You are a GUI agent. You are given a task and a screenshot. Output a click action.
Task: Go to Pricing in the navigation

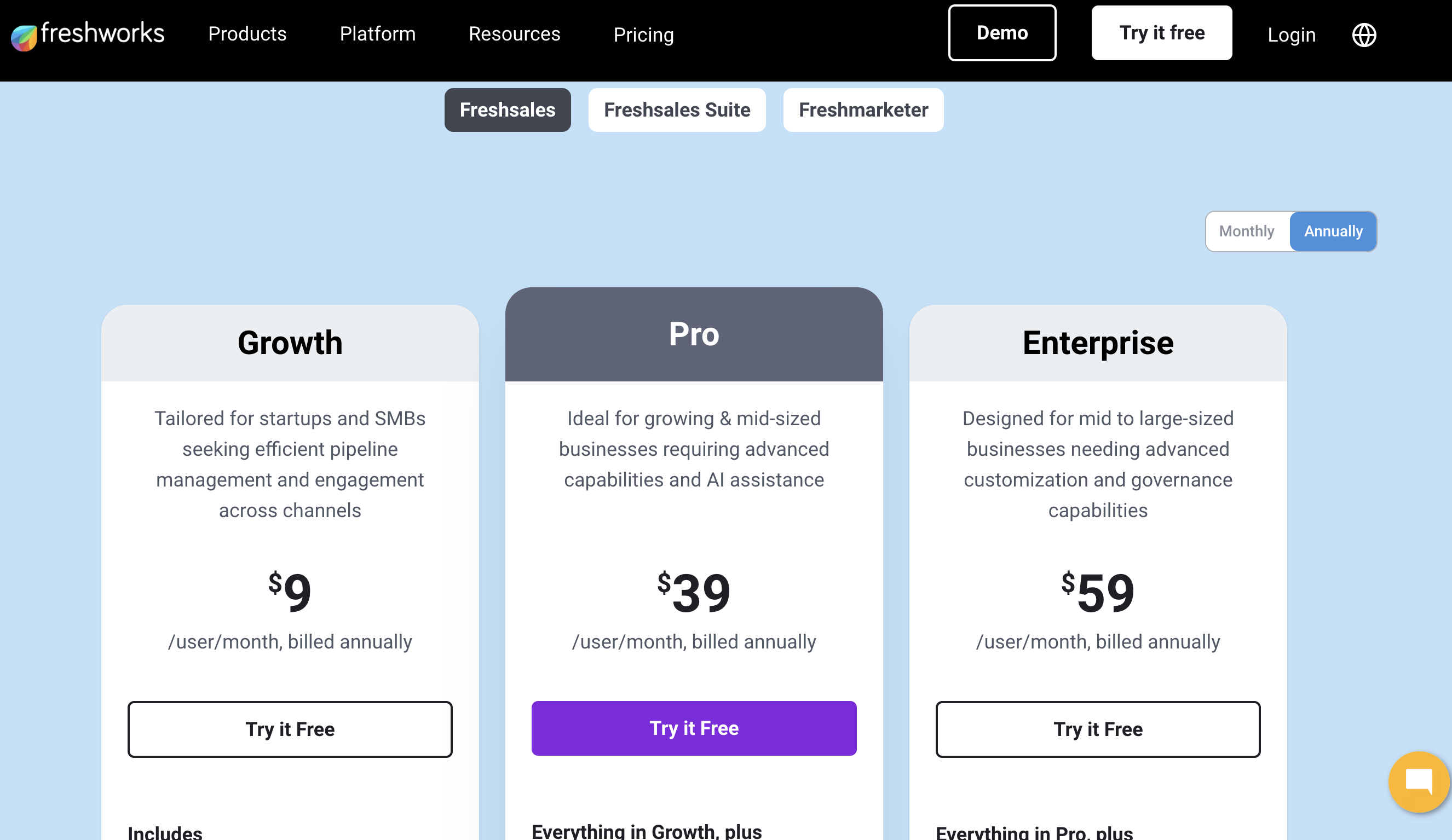tap(644, 34)
